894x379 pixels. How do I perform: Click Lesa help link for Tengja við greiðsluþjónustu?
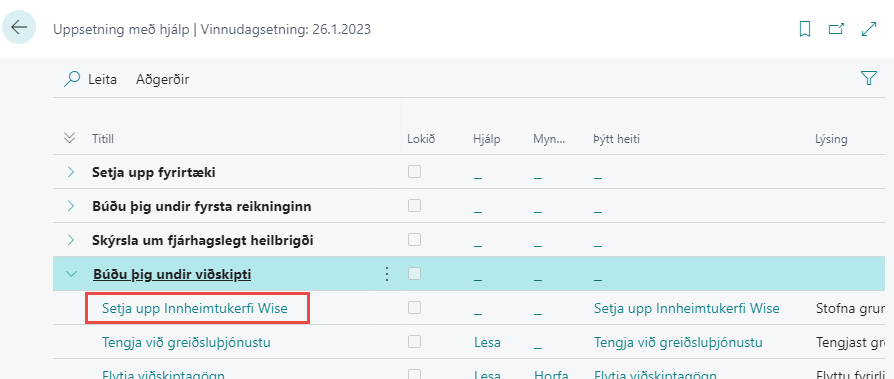tap(487, 343)
